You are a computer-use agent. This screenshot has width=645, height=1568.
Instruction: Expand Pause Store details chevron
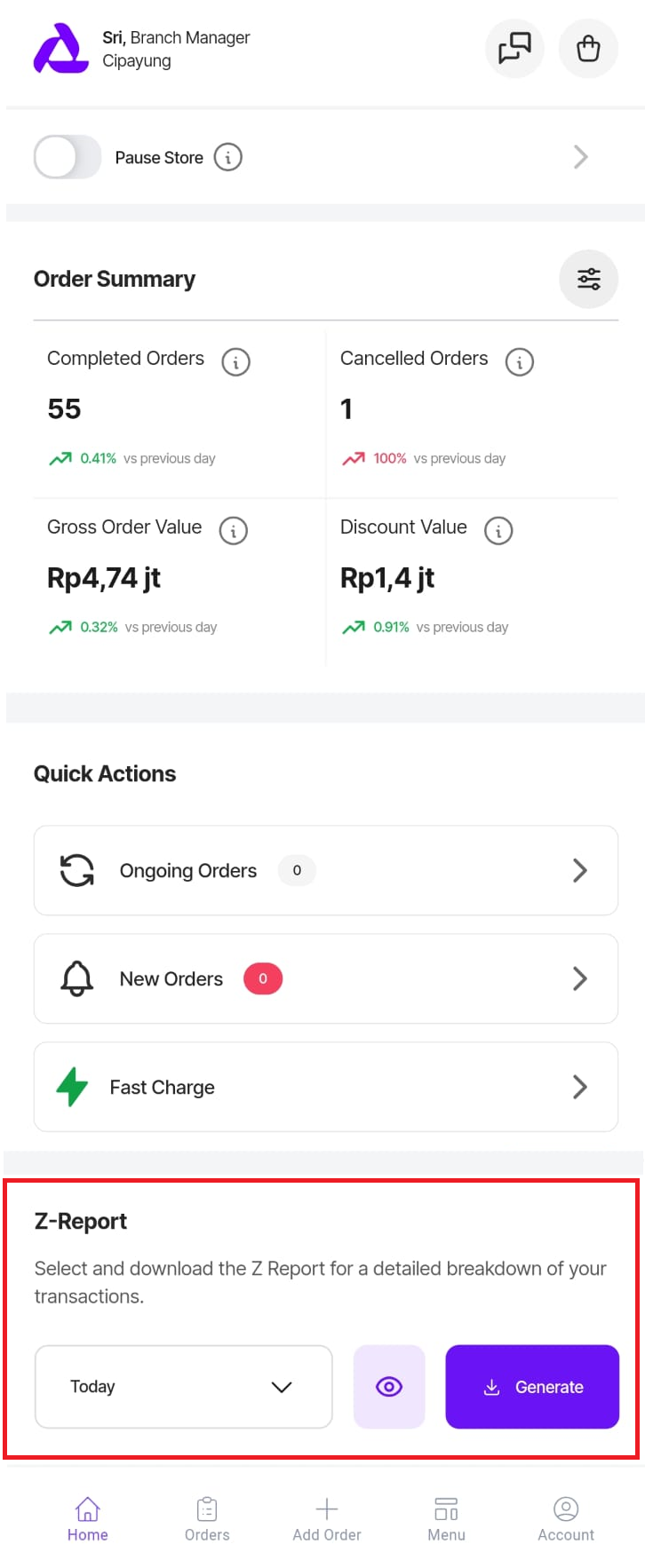pyautogui.click(x=580, y=157)
